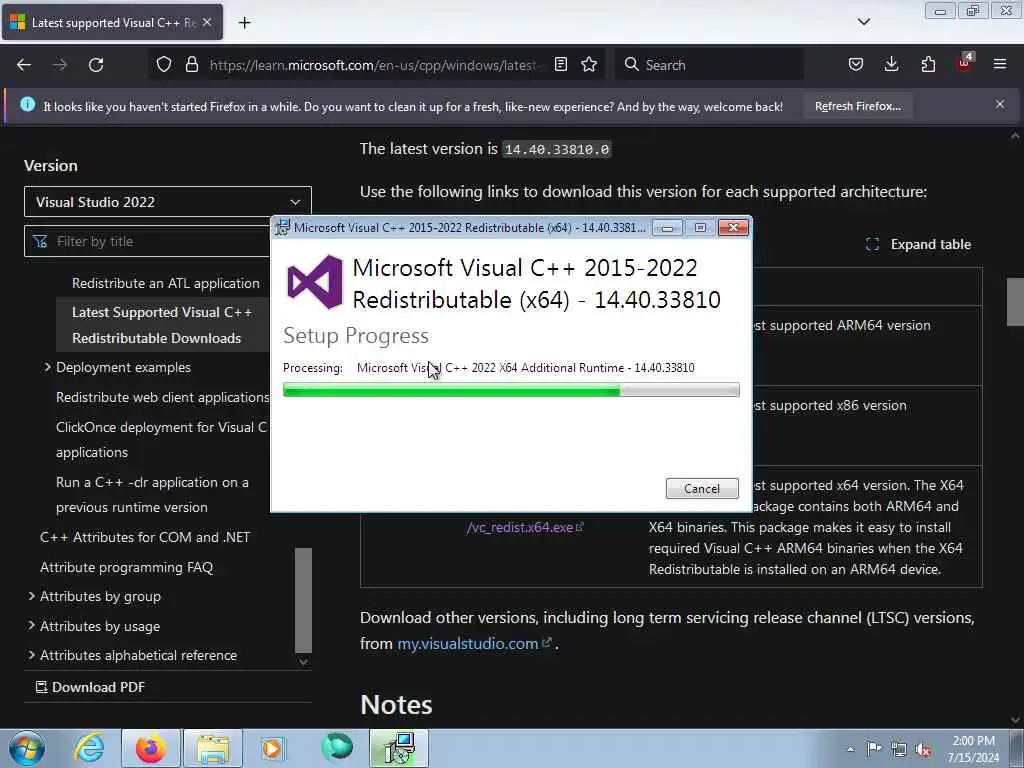Go back using the browser back arrow

tap(24, 65)
